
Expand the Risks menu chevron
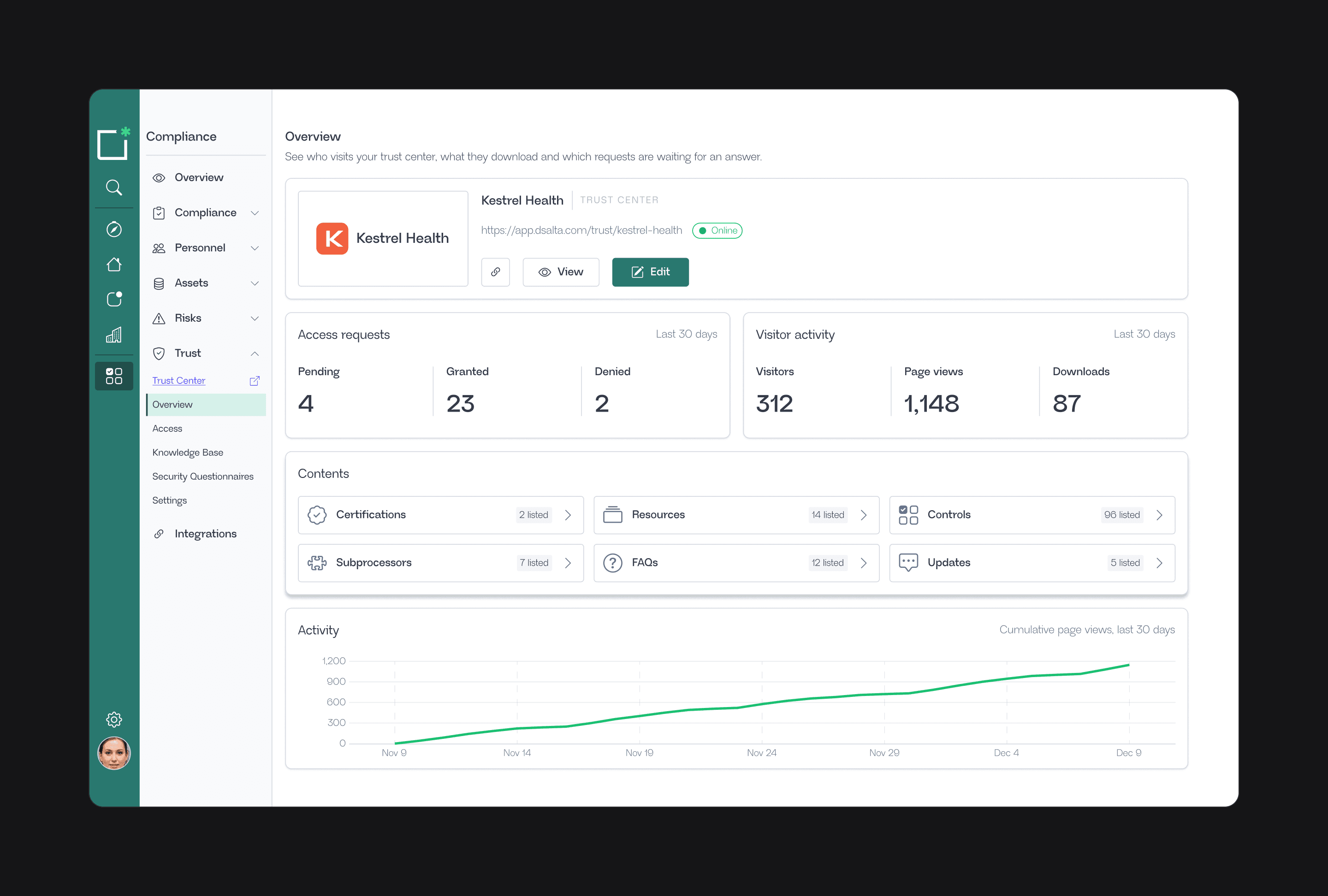(255, 318)
